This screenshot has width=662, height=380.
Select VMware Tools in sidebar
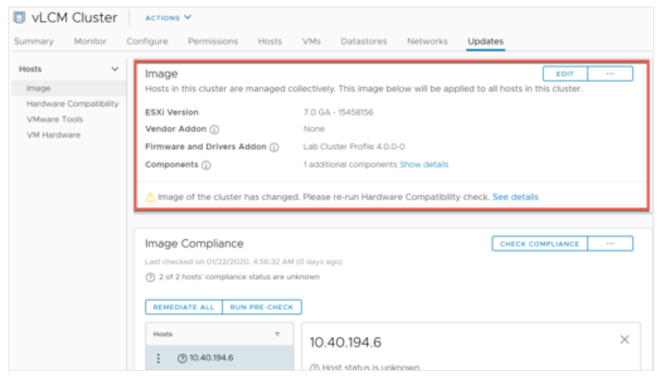click(x=54, y=119)
